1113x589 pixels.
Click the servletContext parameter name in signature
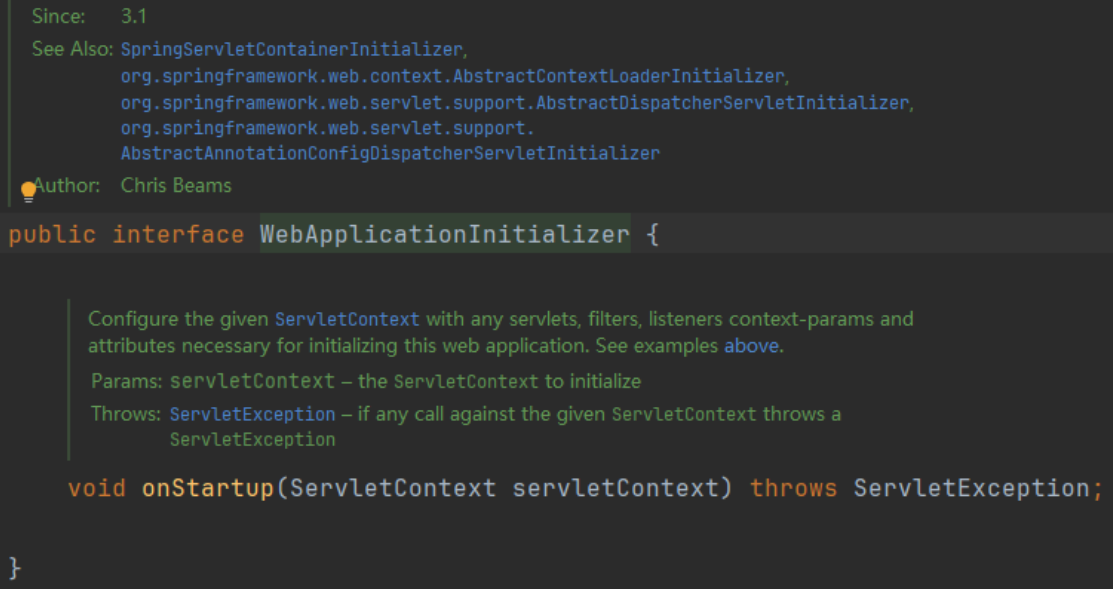[x=615, y=488]
